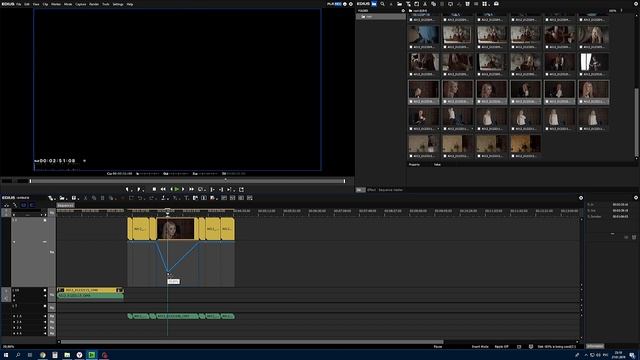This screenshot has height=360, width=640.
Task: Open the Bin view layout dropdown
Action: pos(485,4)
